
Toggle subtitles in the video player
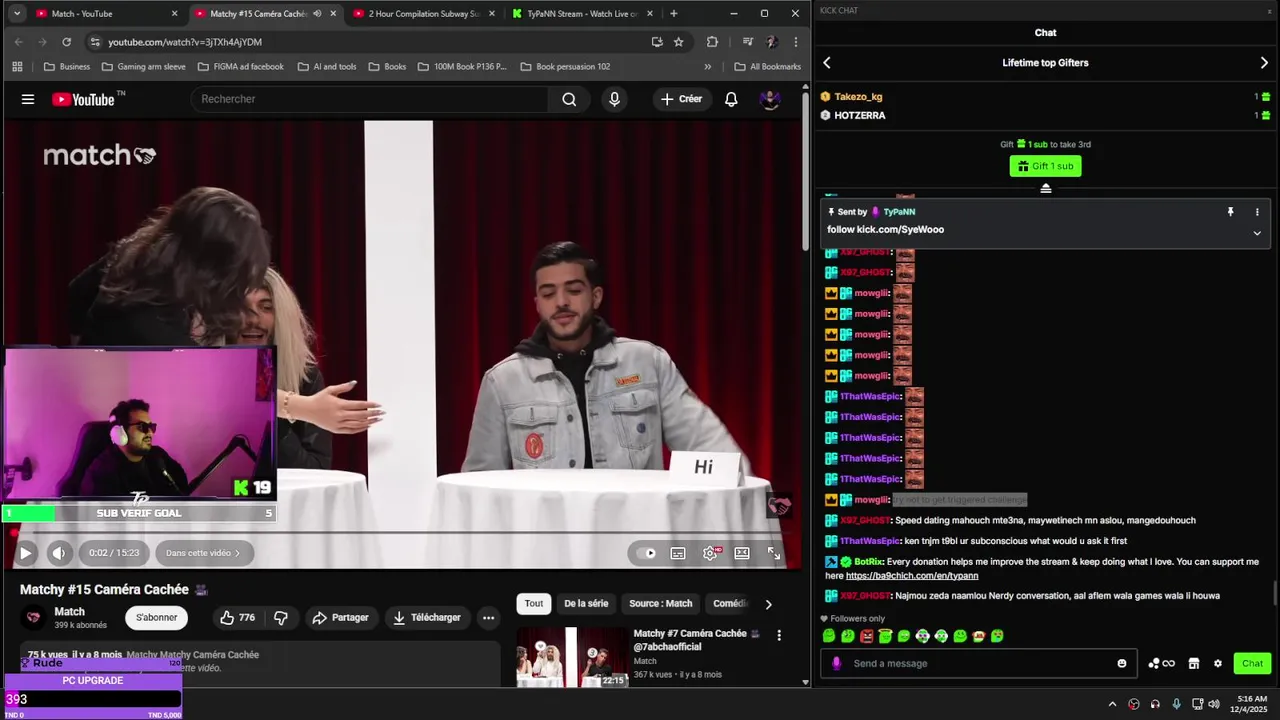point(678,553)
